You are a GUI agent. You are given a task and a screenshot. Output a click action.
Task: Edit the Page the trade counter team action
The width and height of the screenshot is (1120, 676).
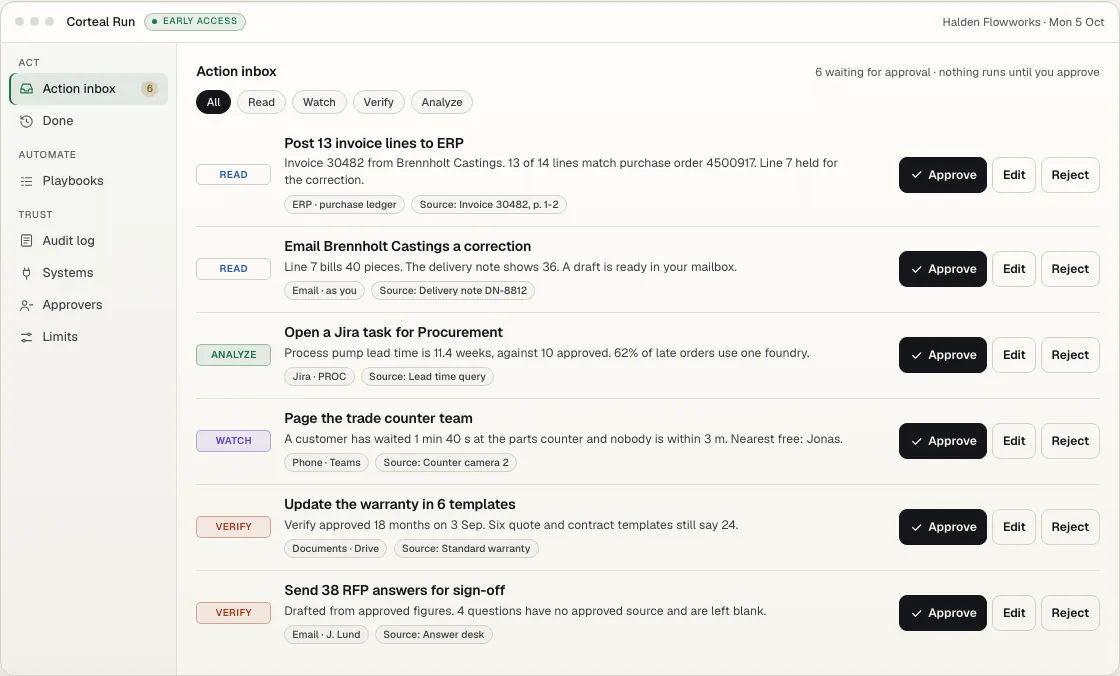(x=1014, y=441)
